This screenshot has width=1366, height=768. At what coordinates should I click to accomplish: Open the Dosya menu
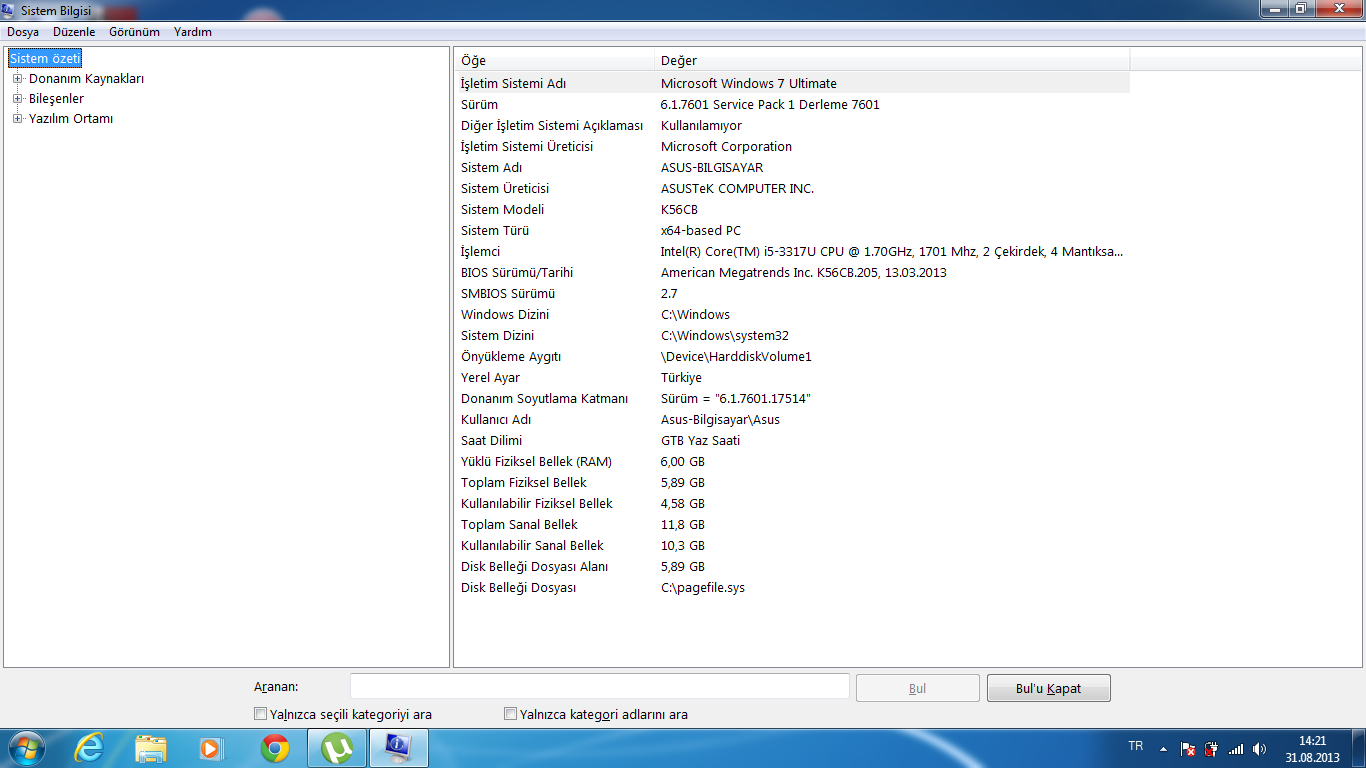(x=23, y=32)
